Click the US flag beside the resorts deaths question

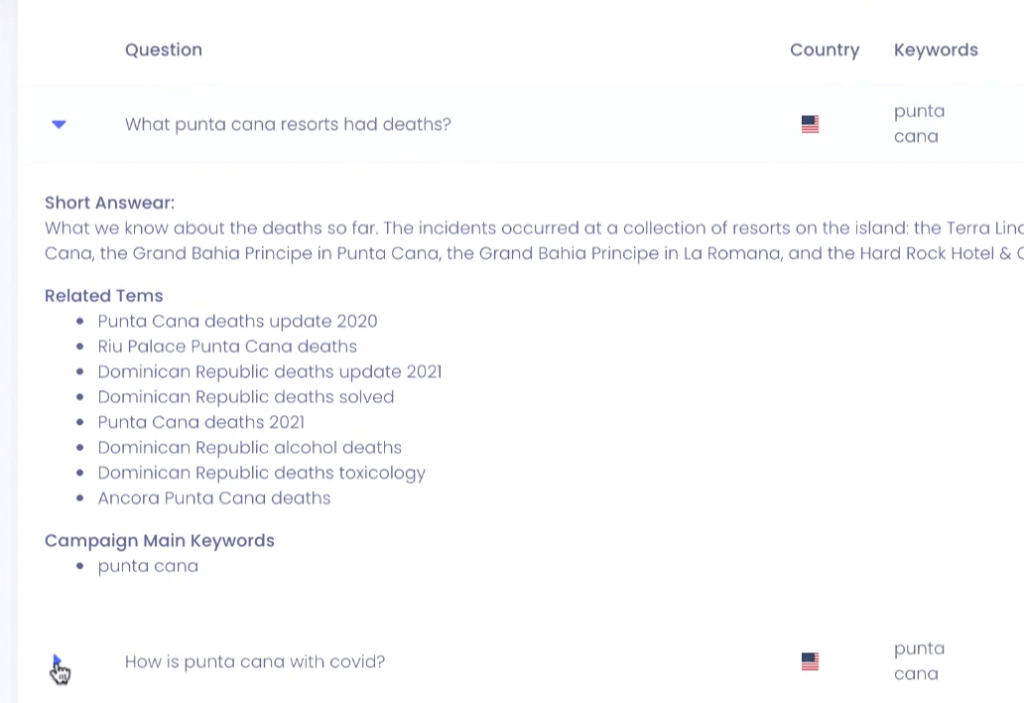click(809, 124)
